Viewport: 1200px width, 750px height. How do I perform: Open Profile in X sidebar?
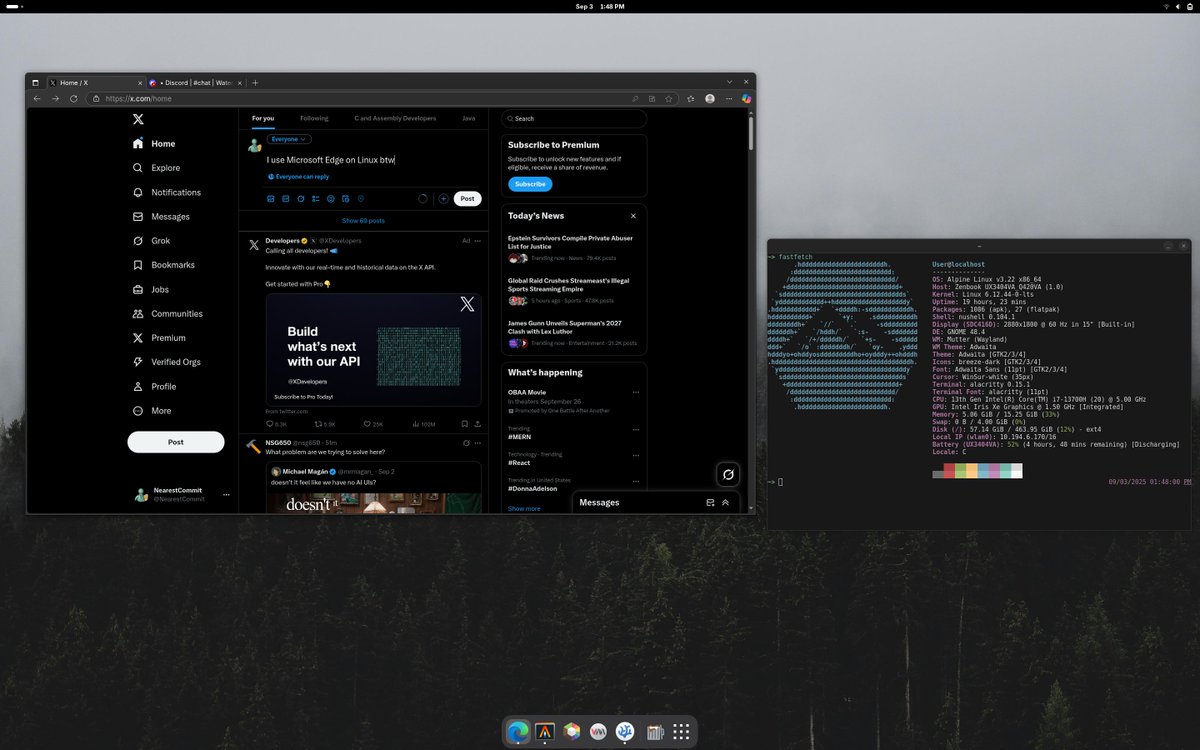click(154, 386)
